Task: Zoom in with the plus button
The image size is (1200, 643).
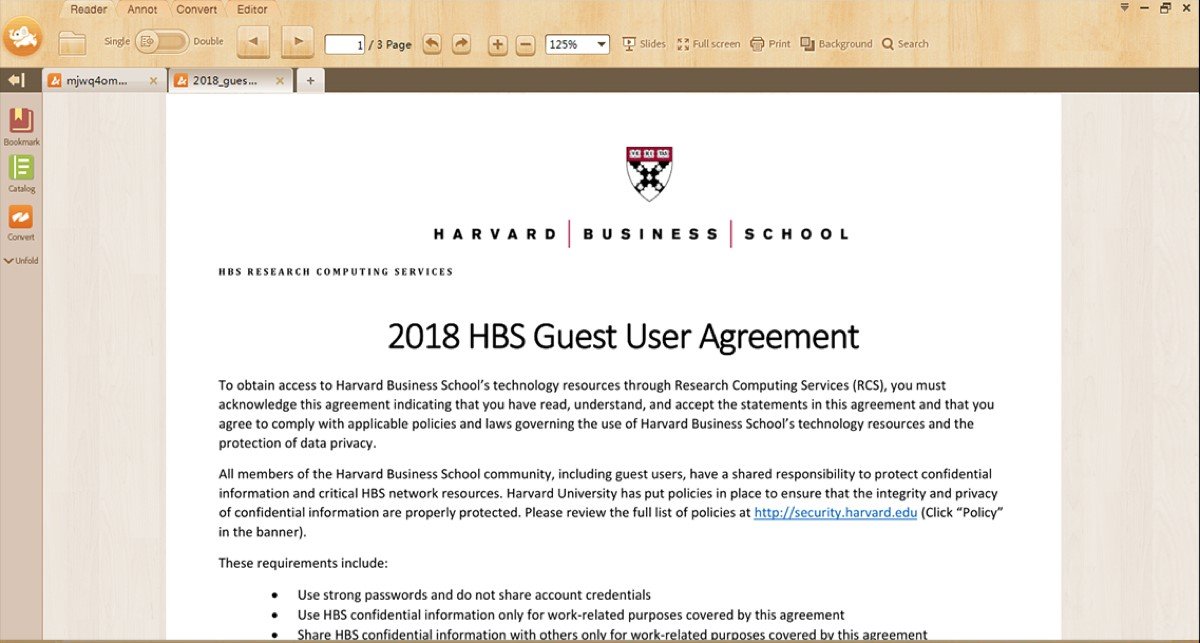Action: [498, 44]
